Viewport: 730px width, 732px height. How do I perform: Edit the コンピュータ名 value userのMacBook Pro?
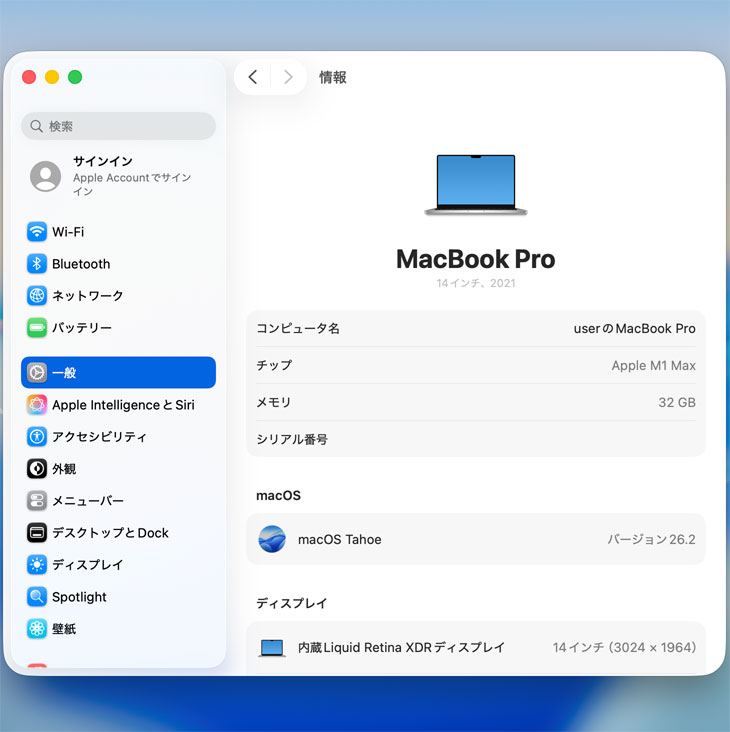click(634, 329)
